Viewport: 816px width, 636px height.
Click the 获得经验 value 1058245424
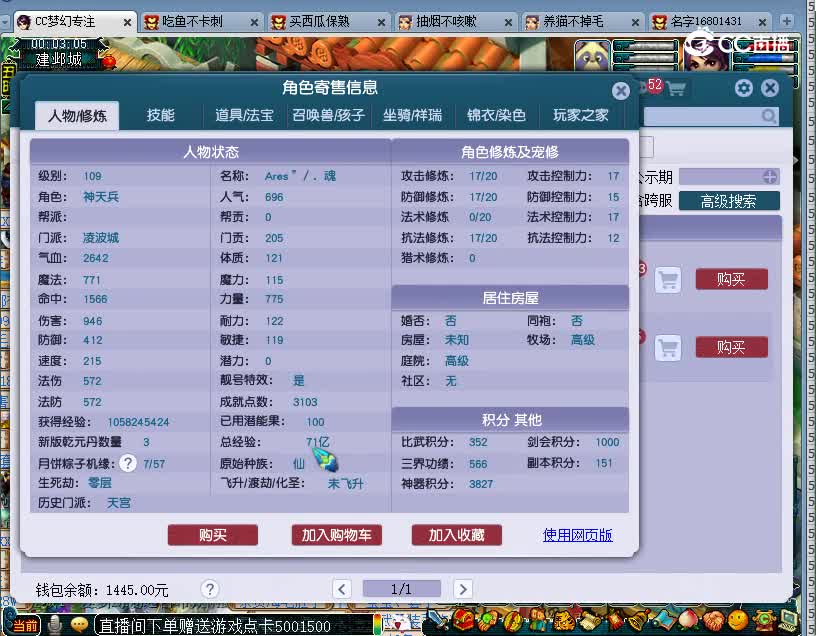(x=138, y=422)
